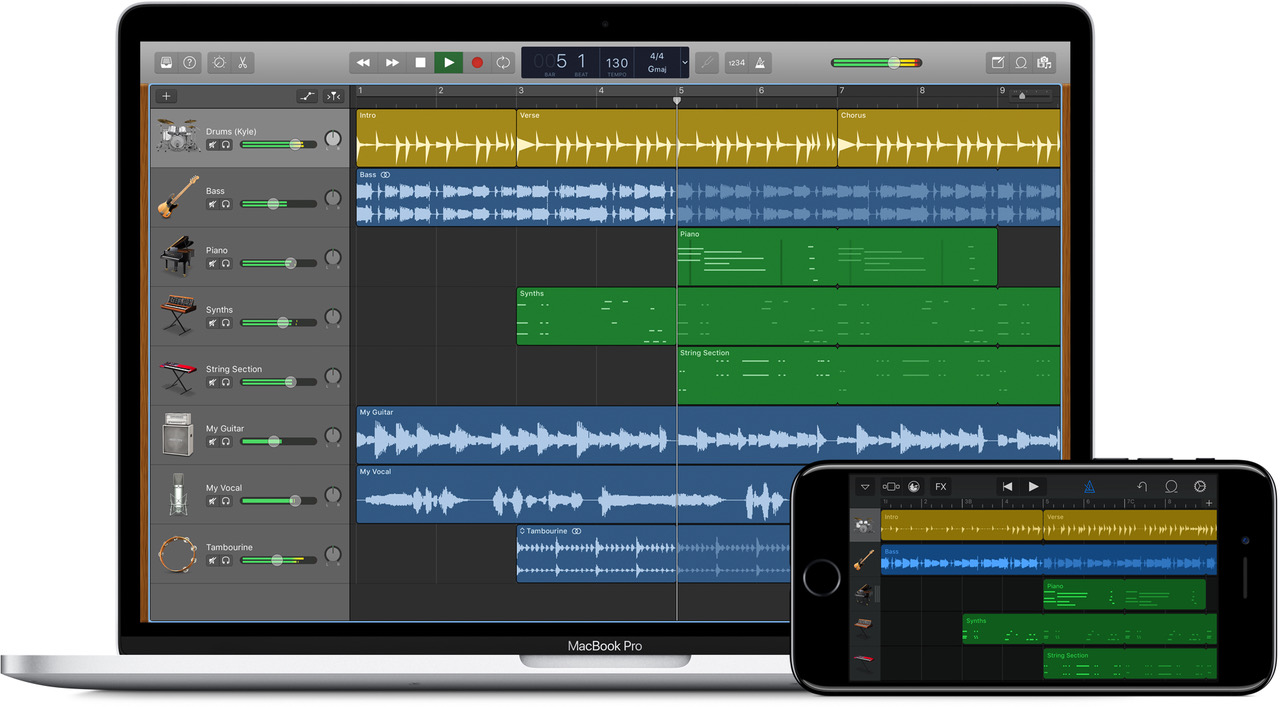
Task: Toggle the track automation button
Action: [x=307, y=96]
